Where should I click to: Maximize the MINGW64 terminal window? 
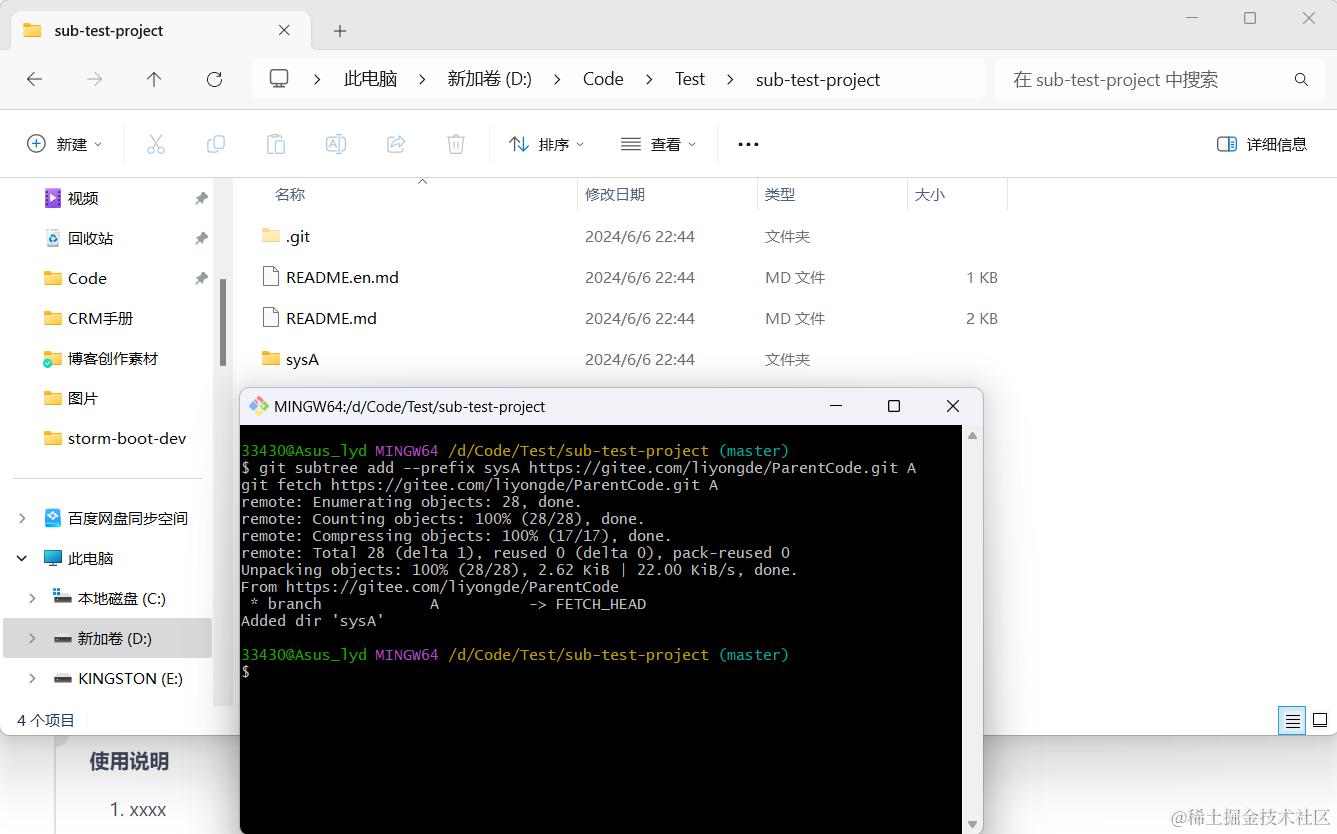pos(894,406)
